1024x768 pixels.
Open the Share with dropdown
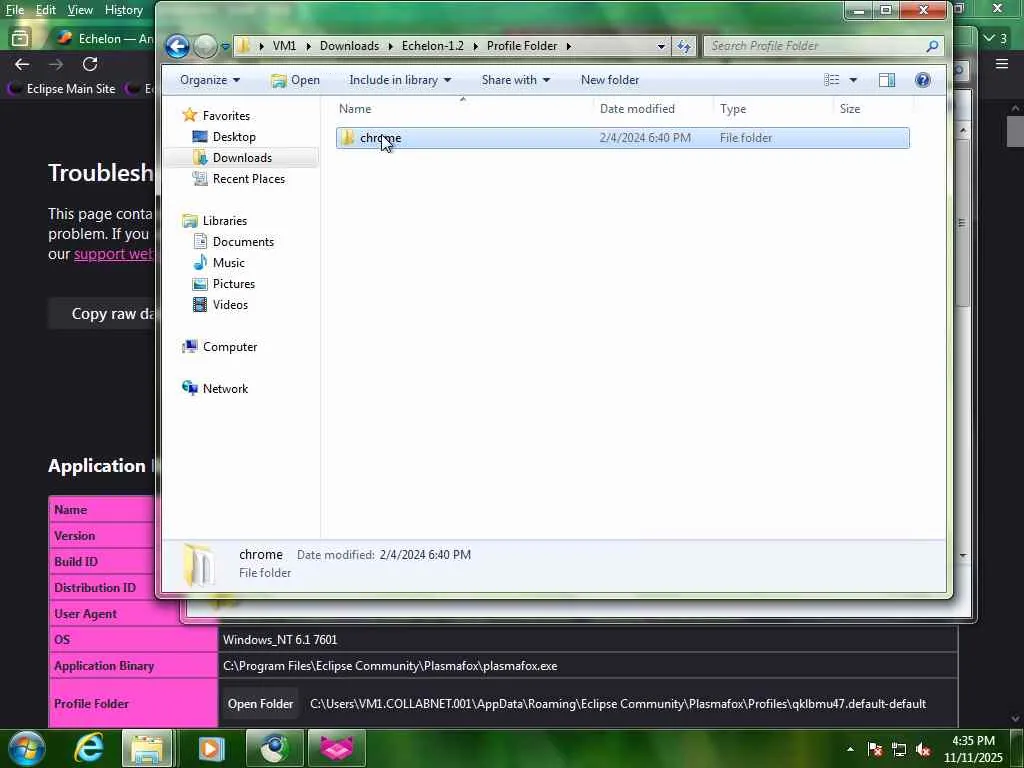click(x=515, y=80)
